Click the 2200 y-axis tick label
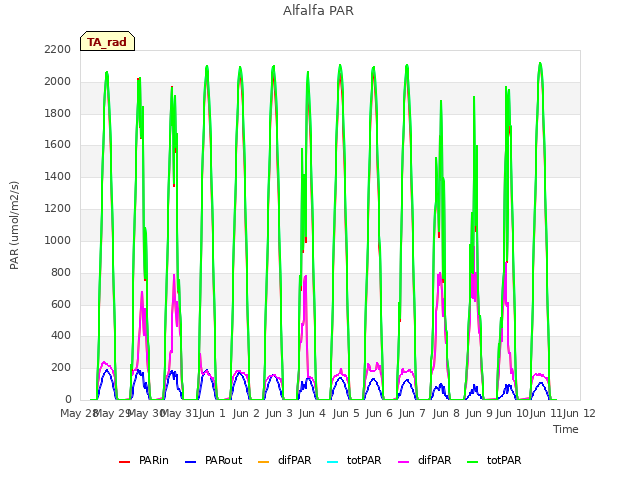This screenshot has width=640, height=480. [x=58, y=49]
